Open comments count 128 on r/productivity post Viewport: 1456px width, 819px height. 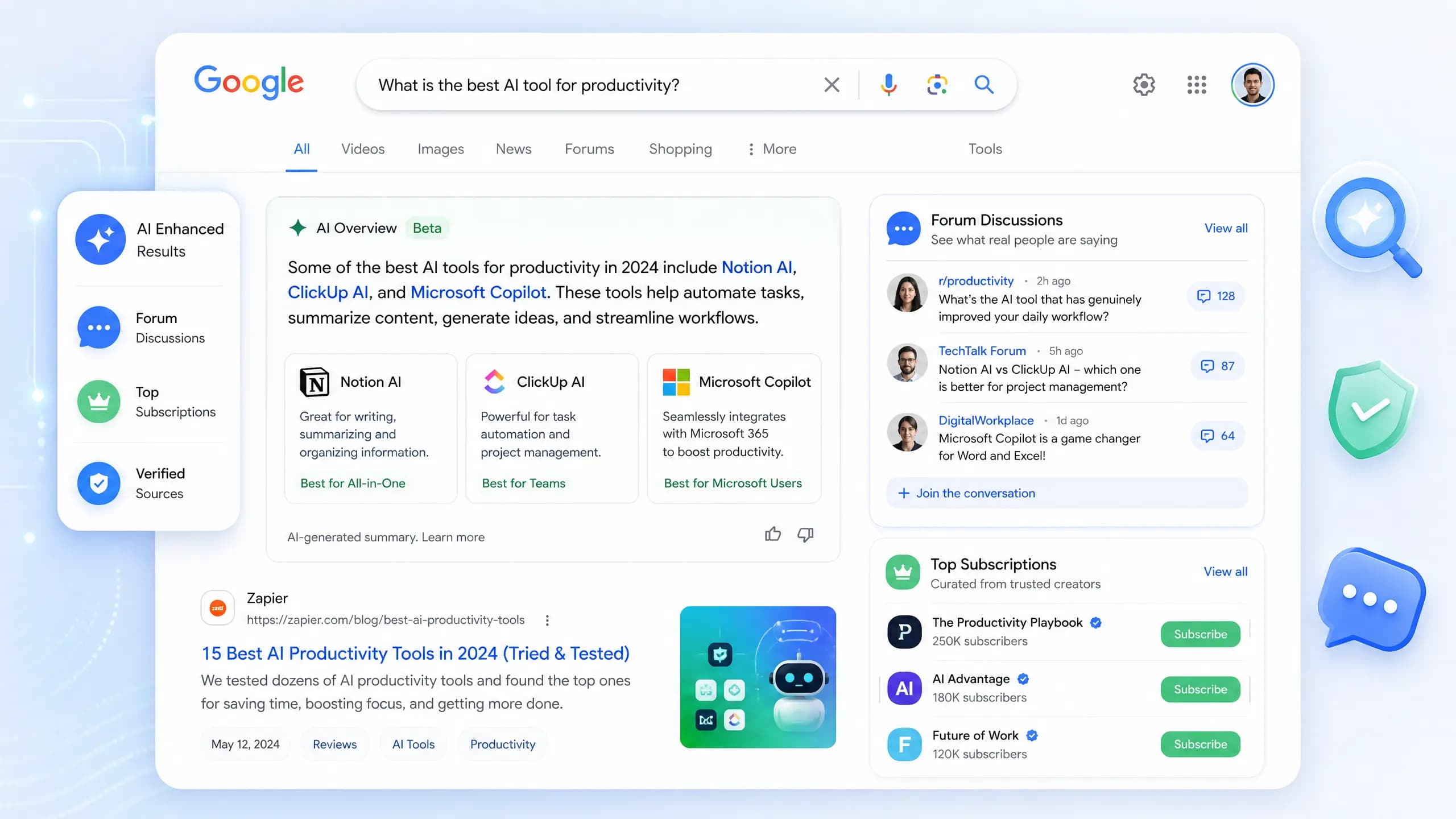pos(1216,296)
